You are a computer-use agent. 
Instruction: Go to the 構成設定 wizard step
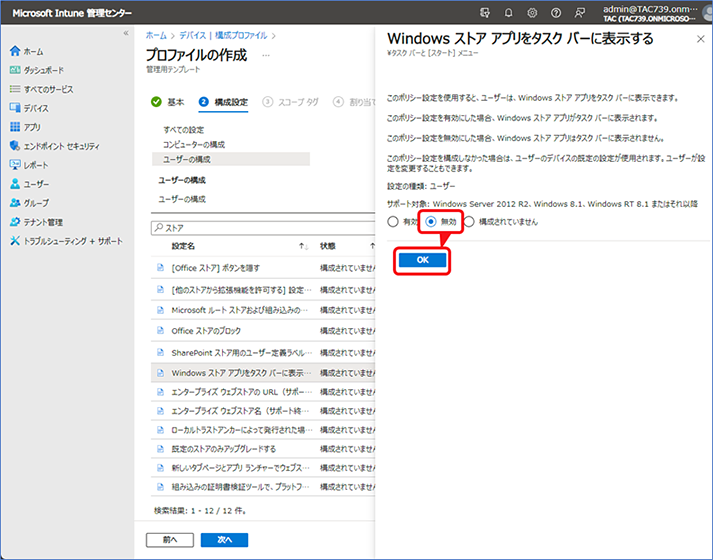click(223, 102)
